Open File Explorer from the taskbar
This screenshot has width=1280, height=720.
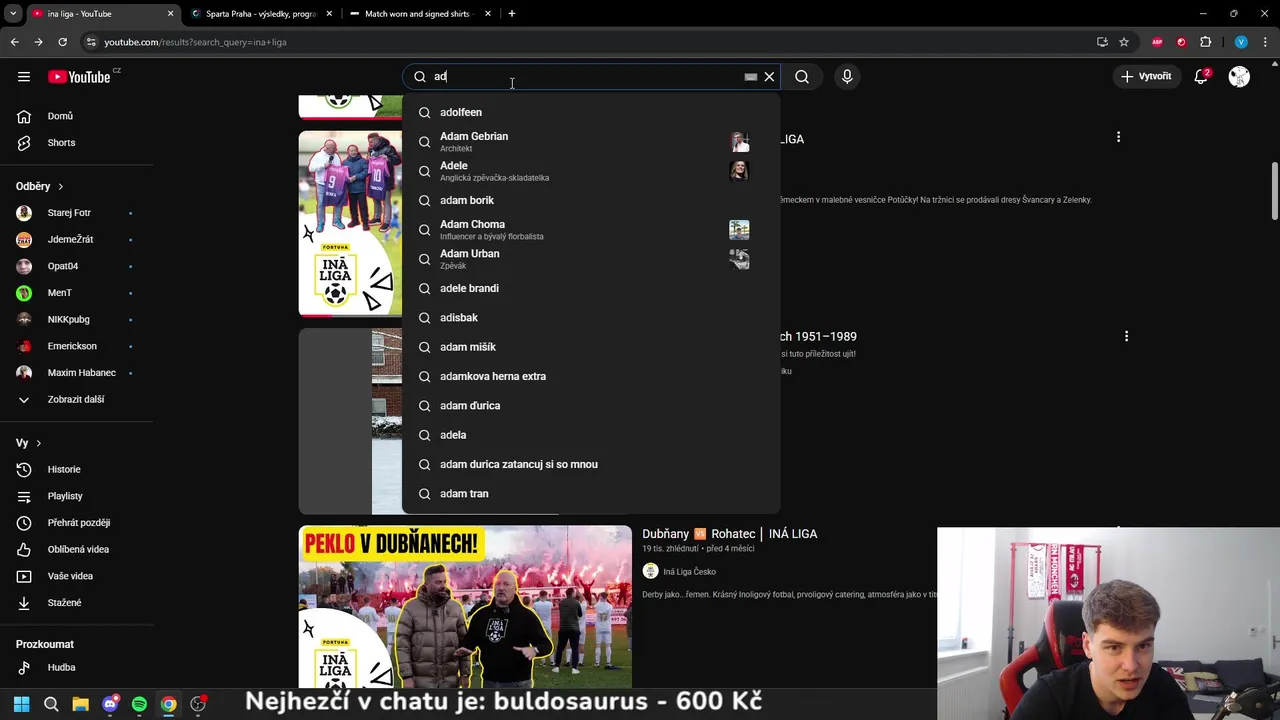(x=80, y=704)
